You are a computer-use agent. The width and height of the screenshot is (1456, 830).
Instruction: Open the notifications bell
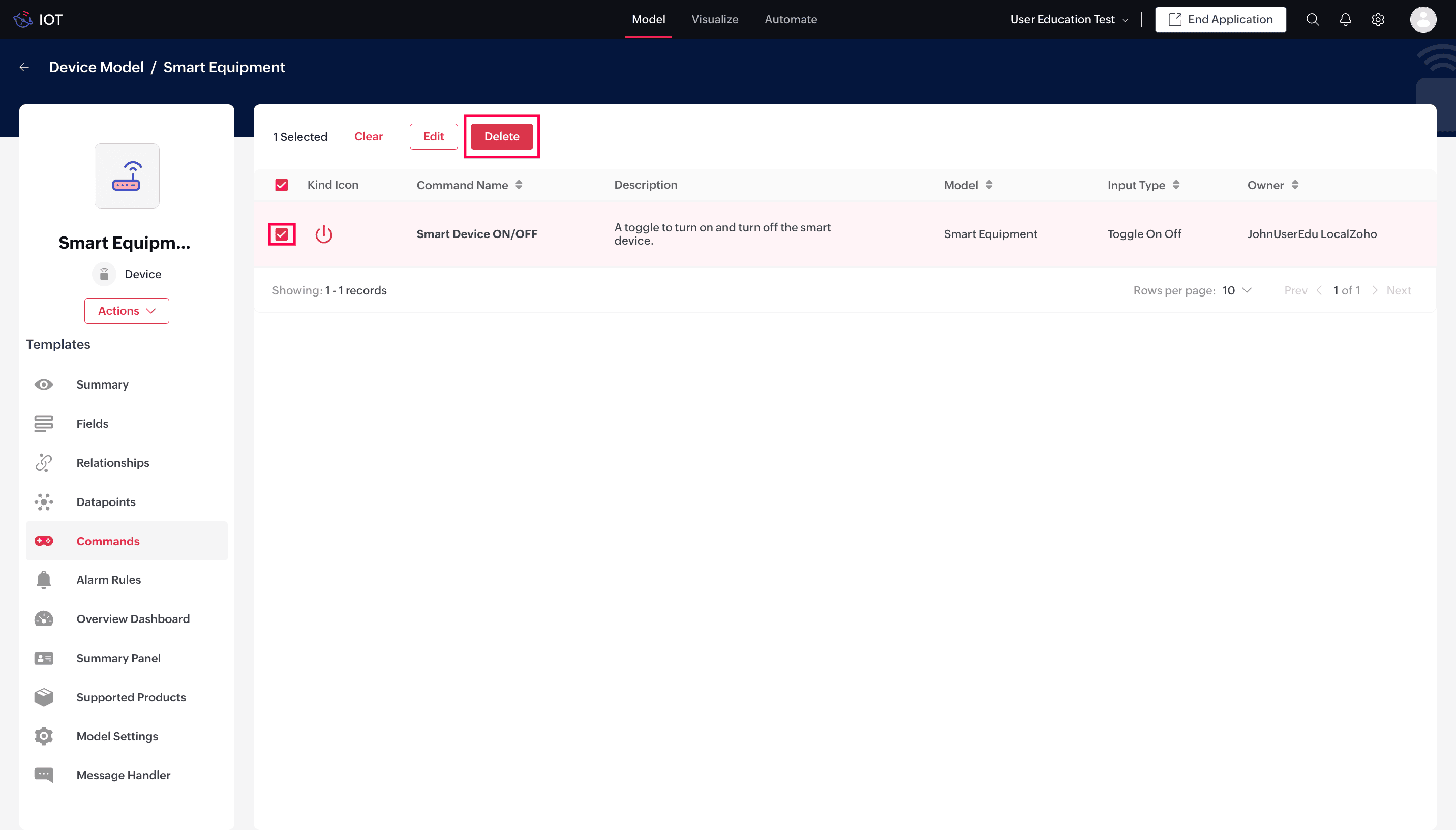point(1345,19)
